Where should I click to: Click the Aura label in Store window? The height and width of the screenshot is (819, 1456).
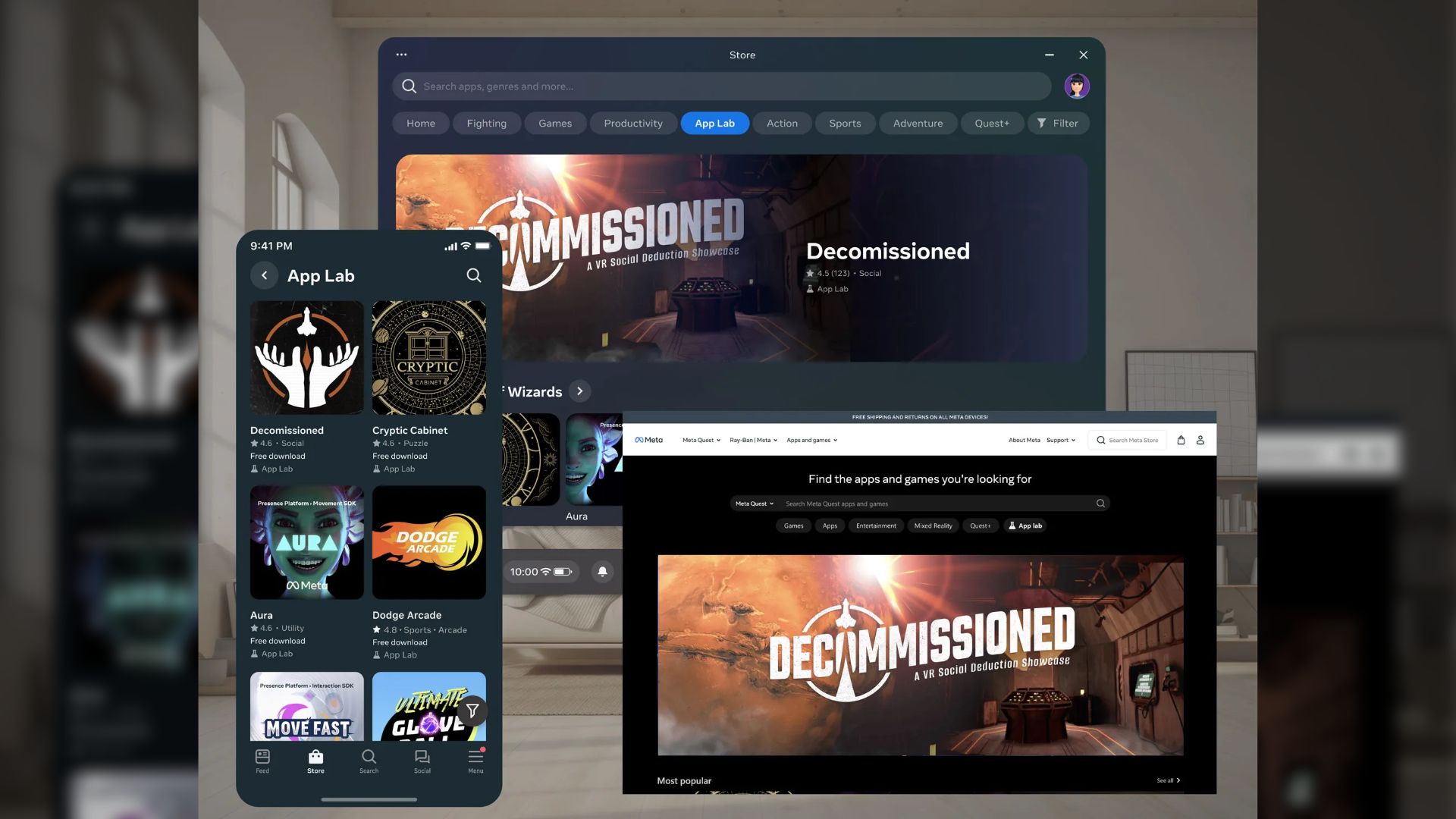(x=576, y=516)
